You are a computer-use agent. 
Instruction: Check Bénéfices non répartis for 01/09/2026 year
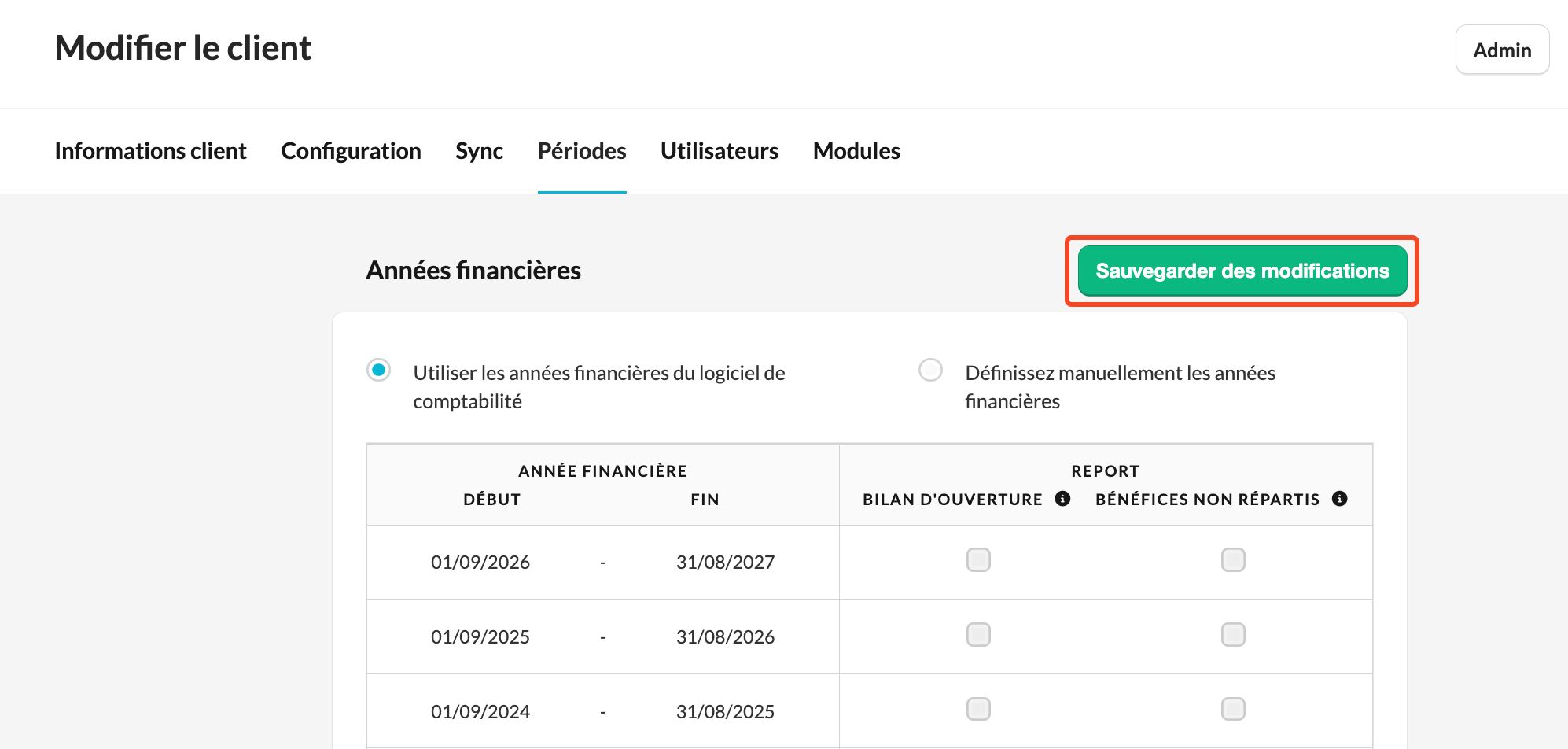[1233, 560]
